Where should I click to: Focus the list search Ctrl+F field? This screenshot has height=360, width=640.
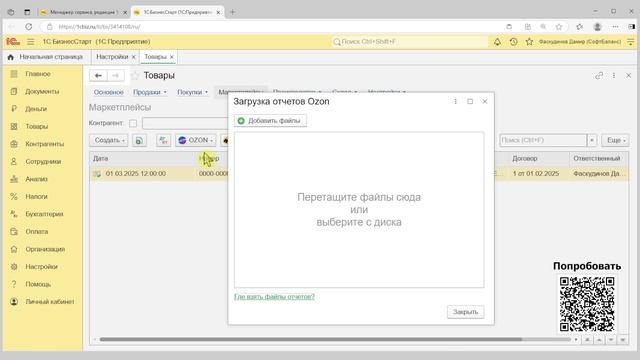click(x=543, y=140)
